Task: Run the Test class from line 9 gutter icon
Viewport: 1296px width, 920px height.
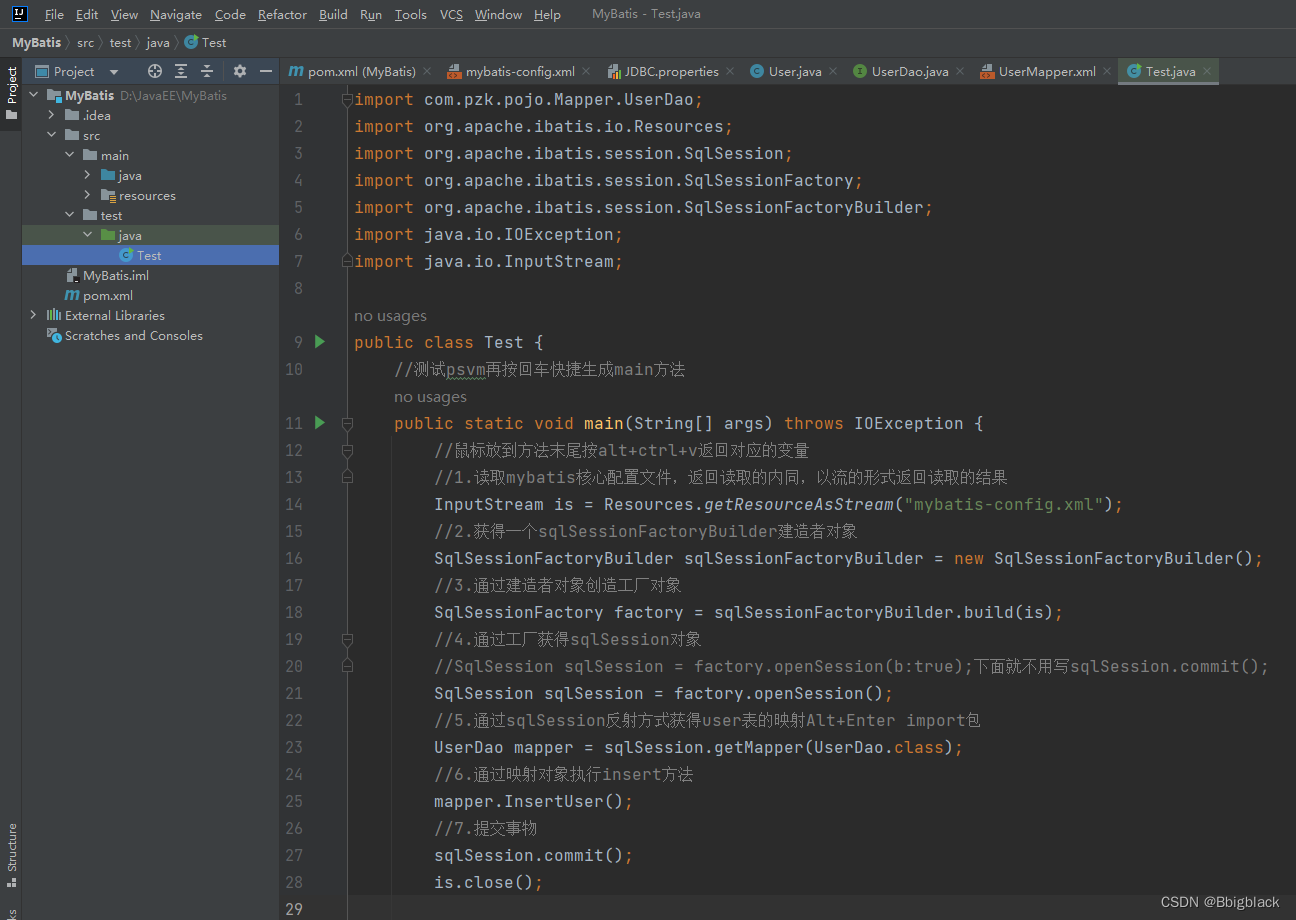Action: coord(319,341)
